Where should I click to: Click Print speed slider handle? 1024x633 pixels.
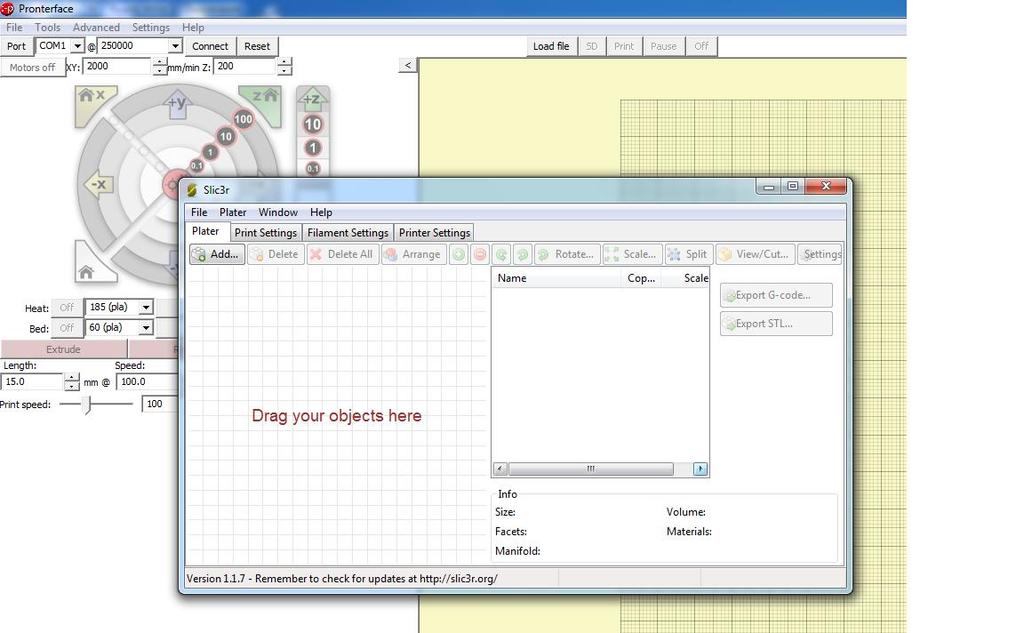tap(88, 404)
